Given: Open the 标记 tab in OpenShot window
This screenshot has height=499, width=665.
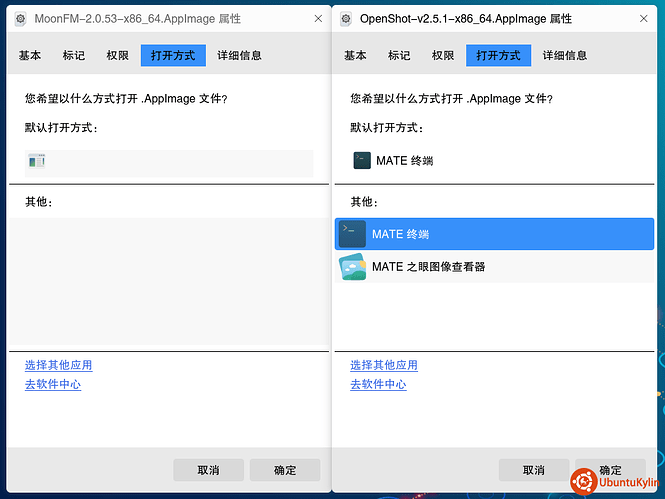Looking at the screenshot, I should click(x=399, y=56).
